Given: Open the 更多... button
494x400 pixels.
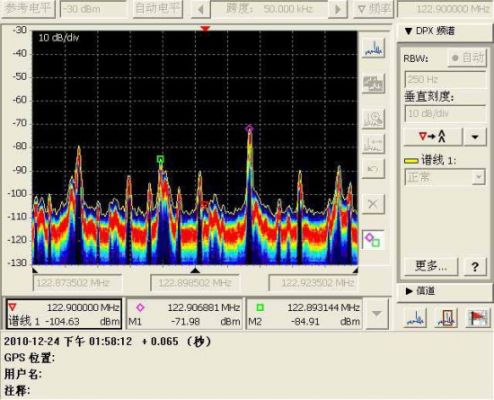Looking at the screenshot, I should 431,266.
